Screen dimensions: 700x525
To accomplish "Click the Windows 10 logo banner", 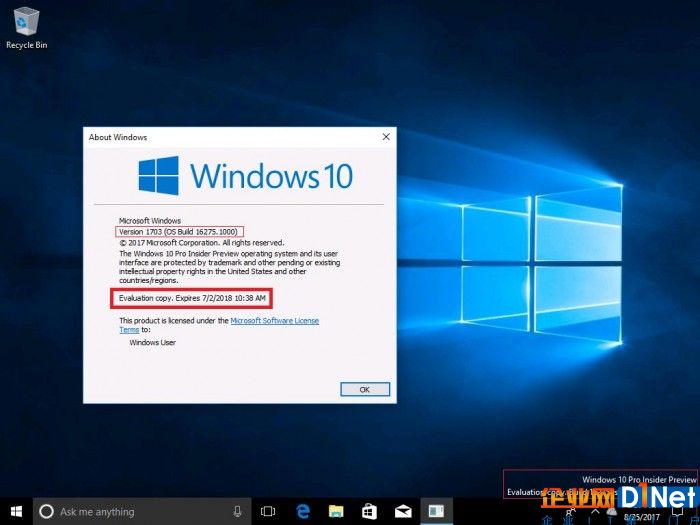I will (x=246, y=175).
